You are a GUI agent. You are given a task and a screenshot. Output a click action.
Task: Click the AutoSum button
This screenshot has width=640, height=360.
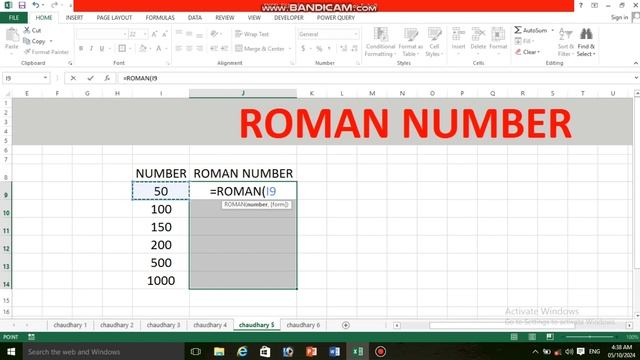[531, 30]
